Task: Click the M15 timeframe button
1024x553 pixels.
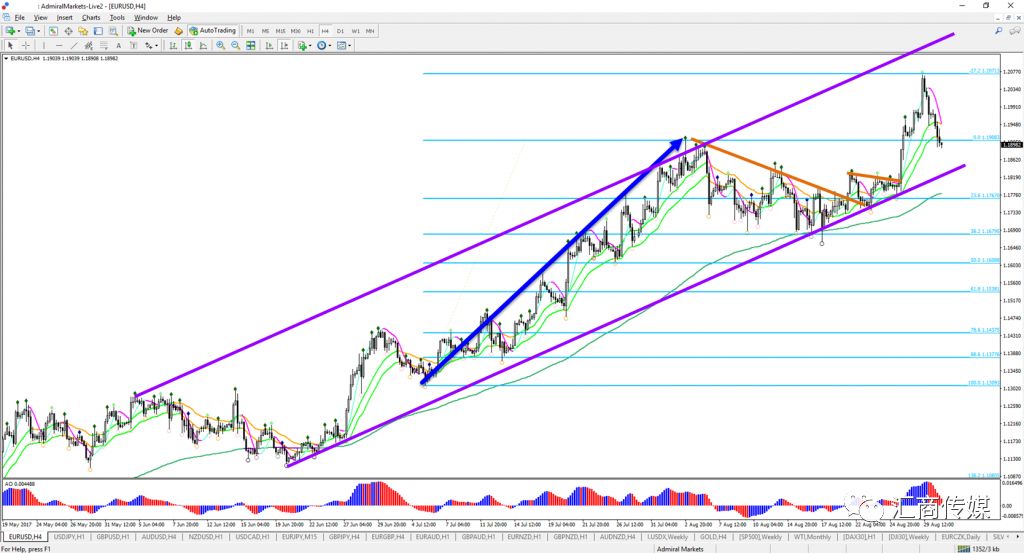Action: [281, 30]
